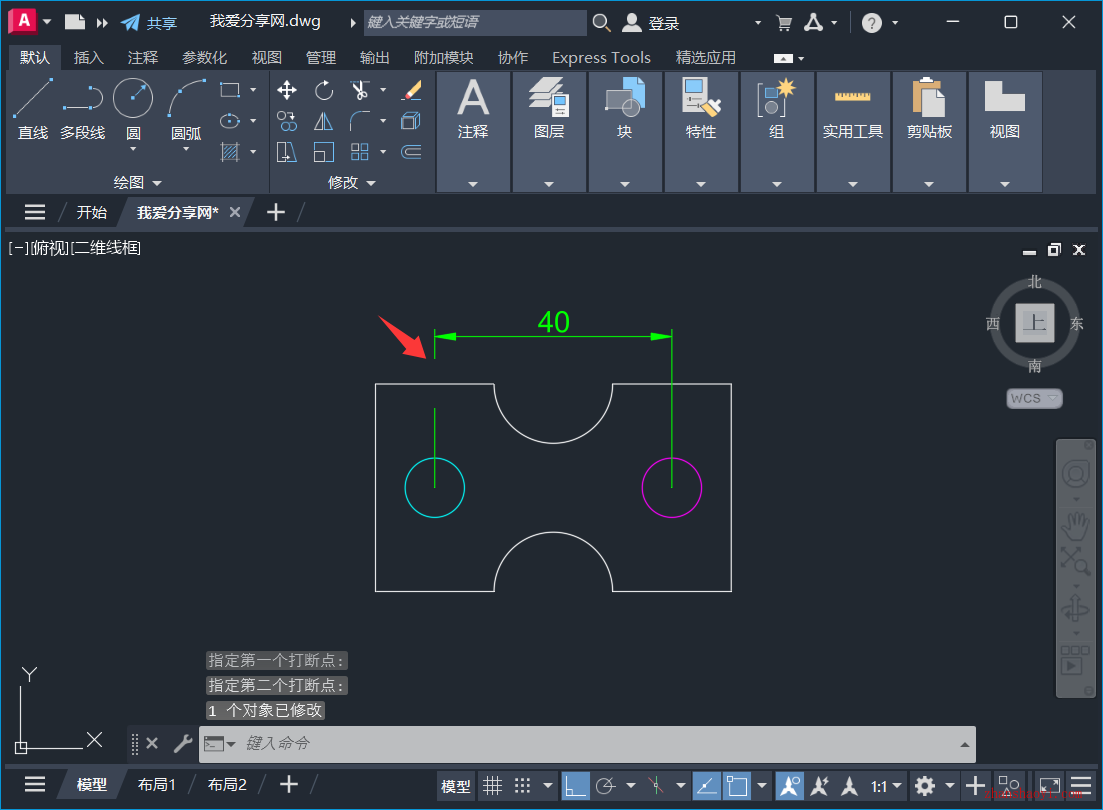
Task: Toggle 2D object snap in status bar
Action: coord(737,785)
